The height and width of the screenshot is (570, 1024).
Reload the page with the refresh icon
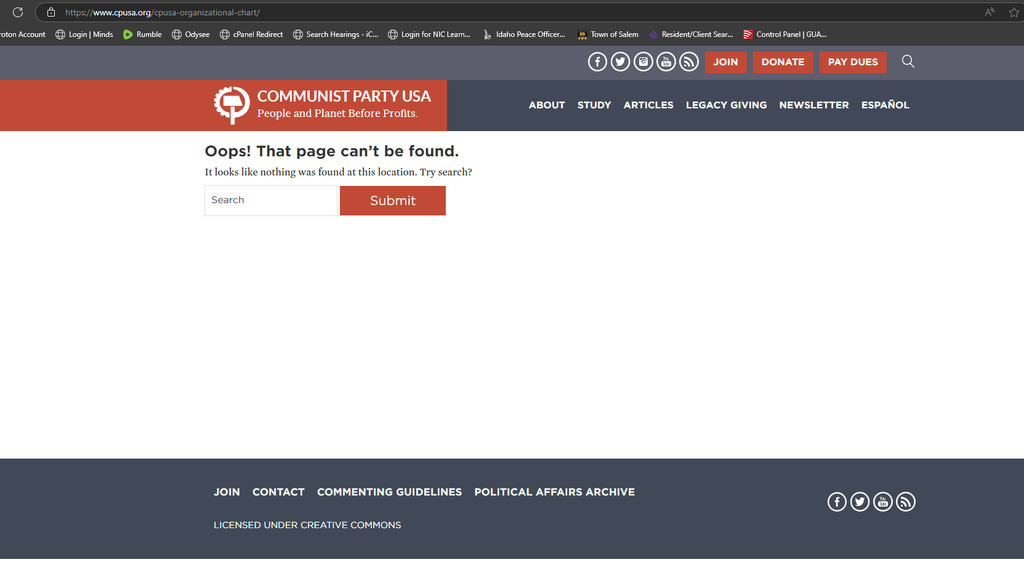pyautogui.click(x=18, y=12)
